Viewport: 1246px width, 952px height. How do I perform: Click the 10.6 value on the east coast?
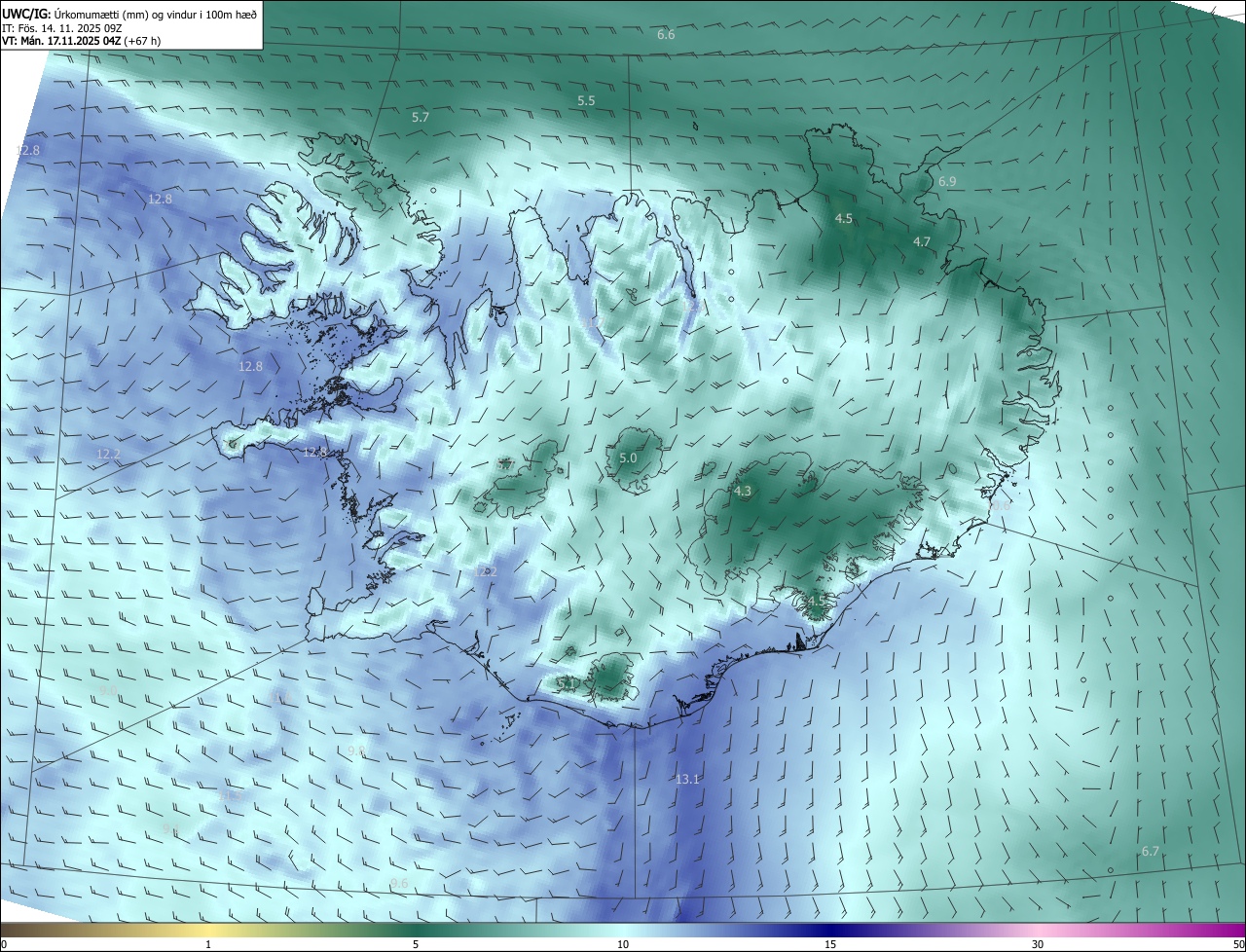click(1000, 505)
